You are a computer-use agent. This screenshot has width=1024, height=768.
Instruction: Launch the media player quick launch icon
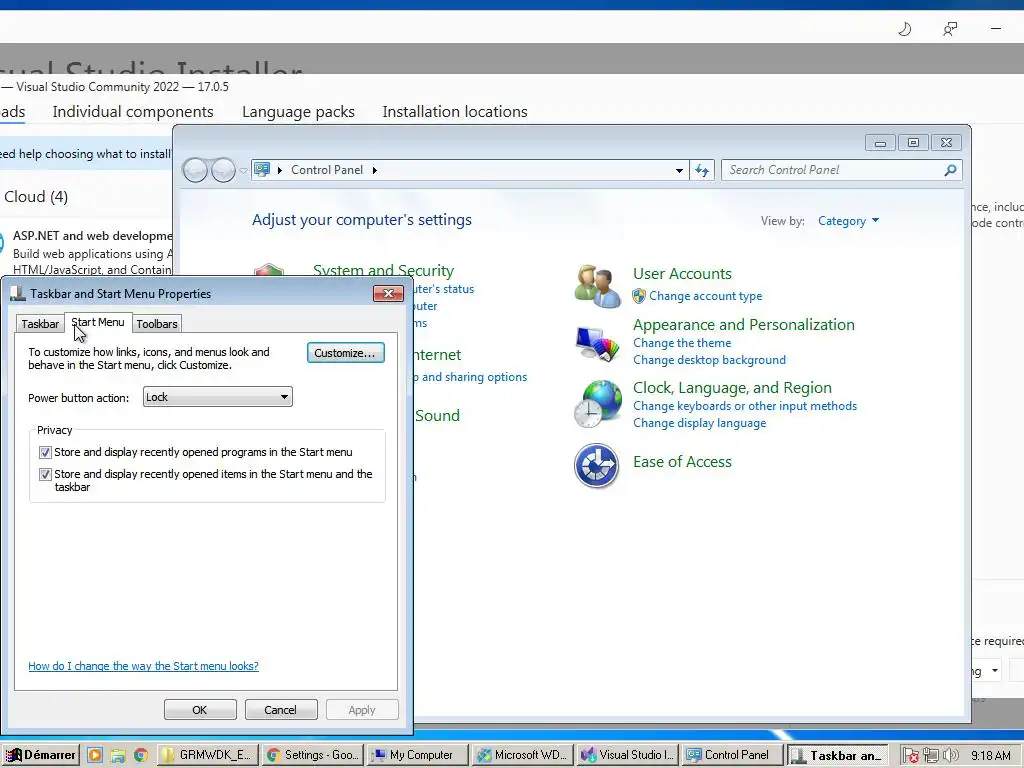click(x=95, y=755)
